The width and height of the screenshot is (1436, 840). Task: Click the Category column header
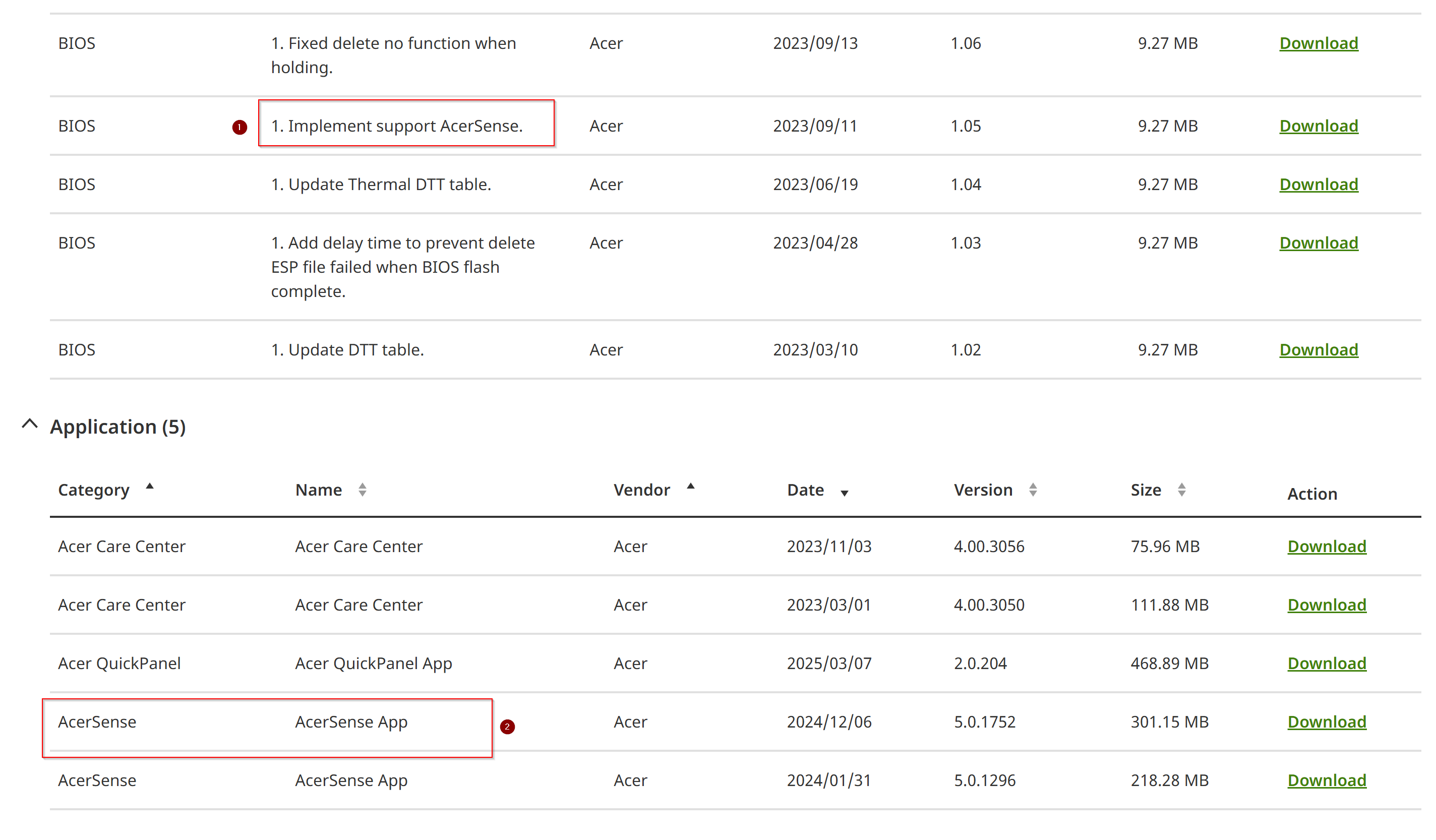pos(94,490)
